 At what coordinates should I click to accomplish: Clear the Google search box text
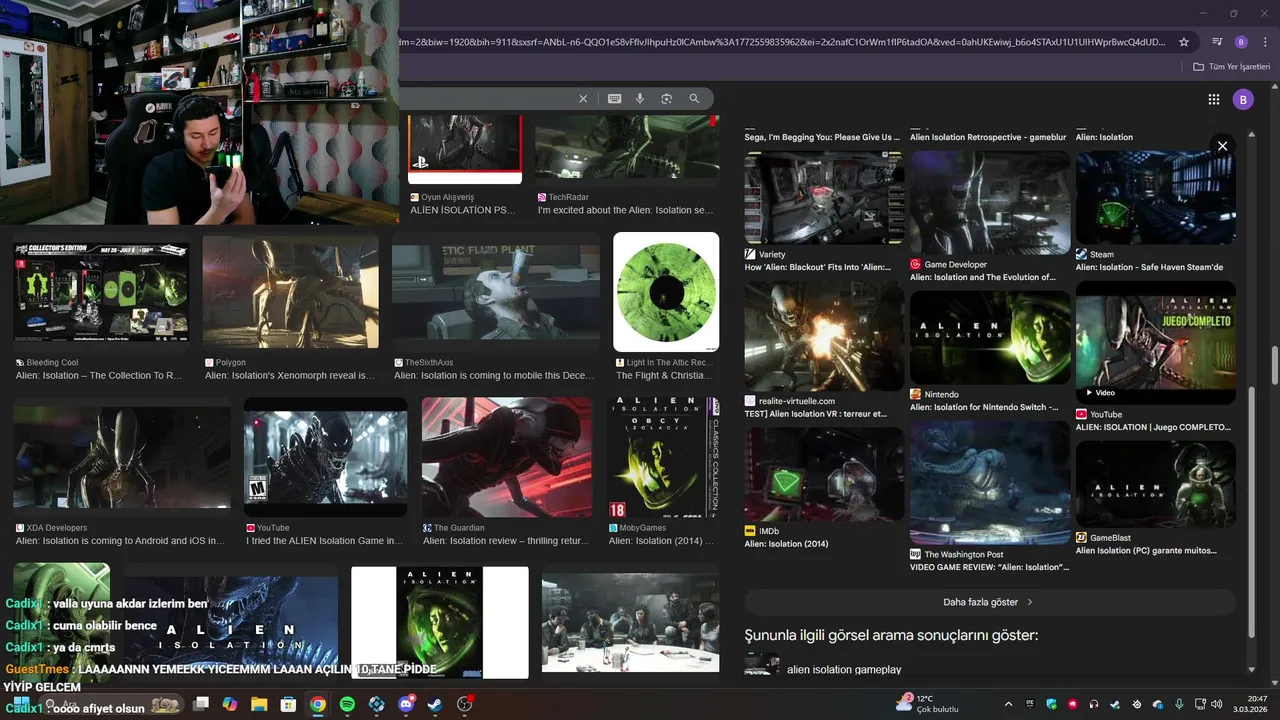[x=583, y=99]
